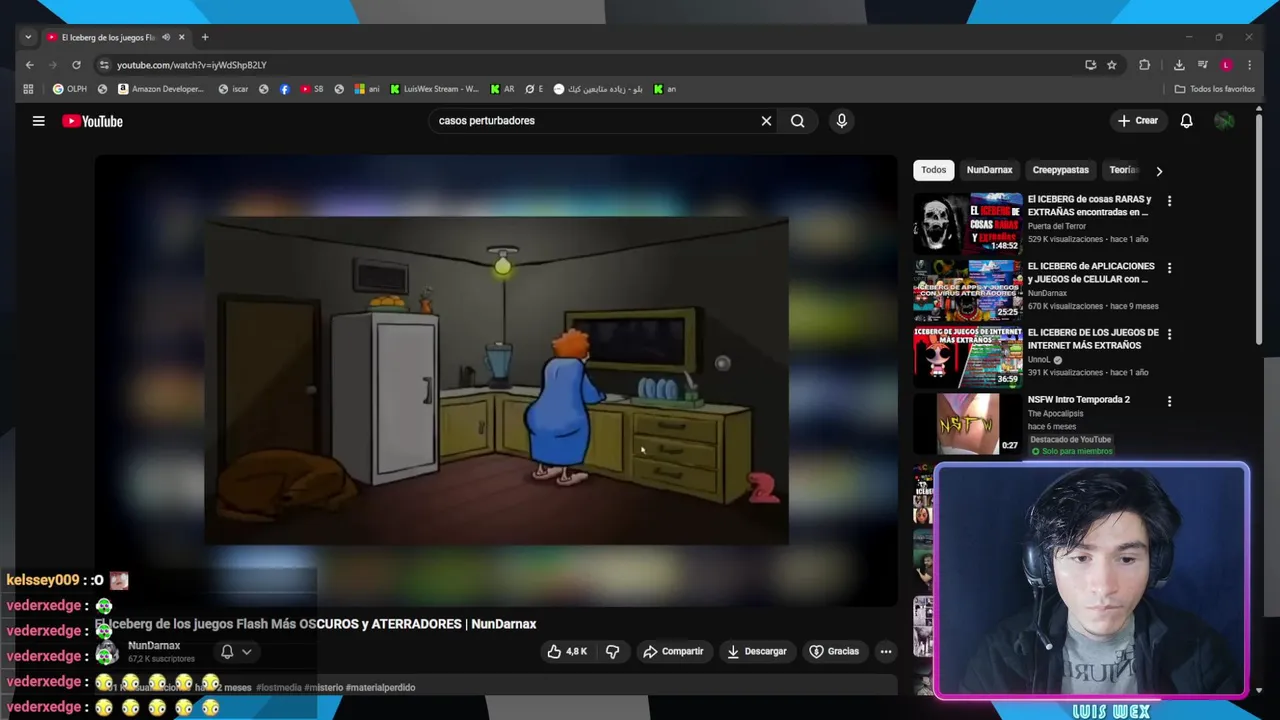The width and height of the screenshot is (1280, 720).
Task: Open the apps grid in bookmarks bar
Action: (28, 89)
